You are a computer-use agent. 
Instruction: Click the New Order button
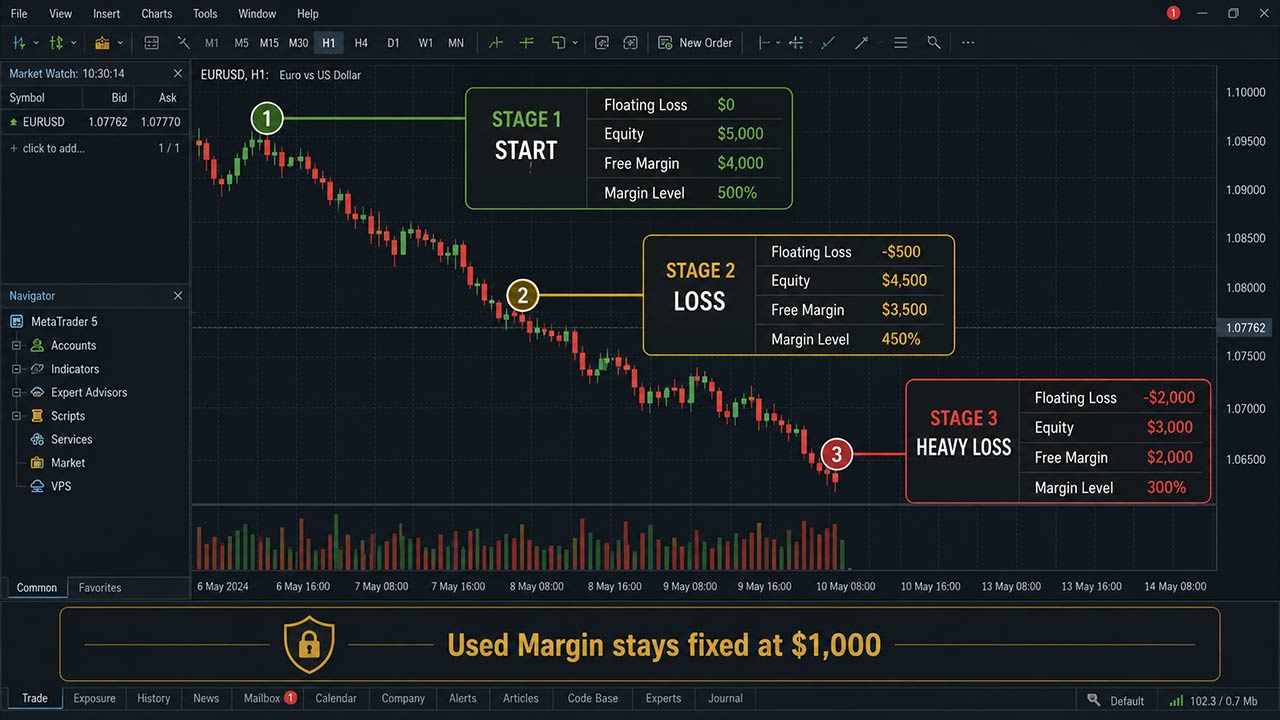(695, 43)
